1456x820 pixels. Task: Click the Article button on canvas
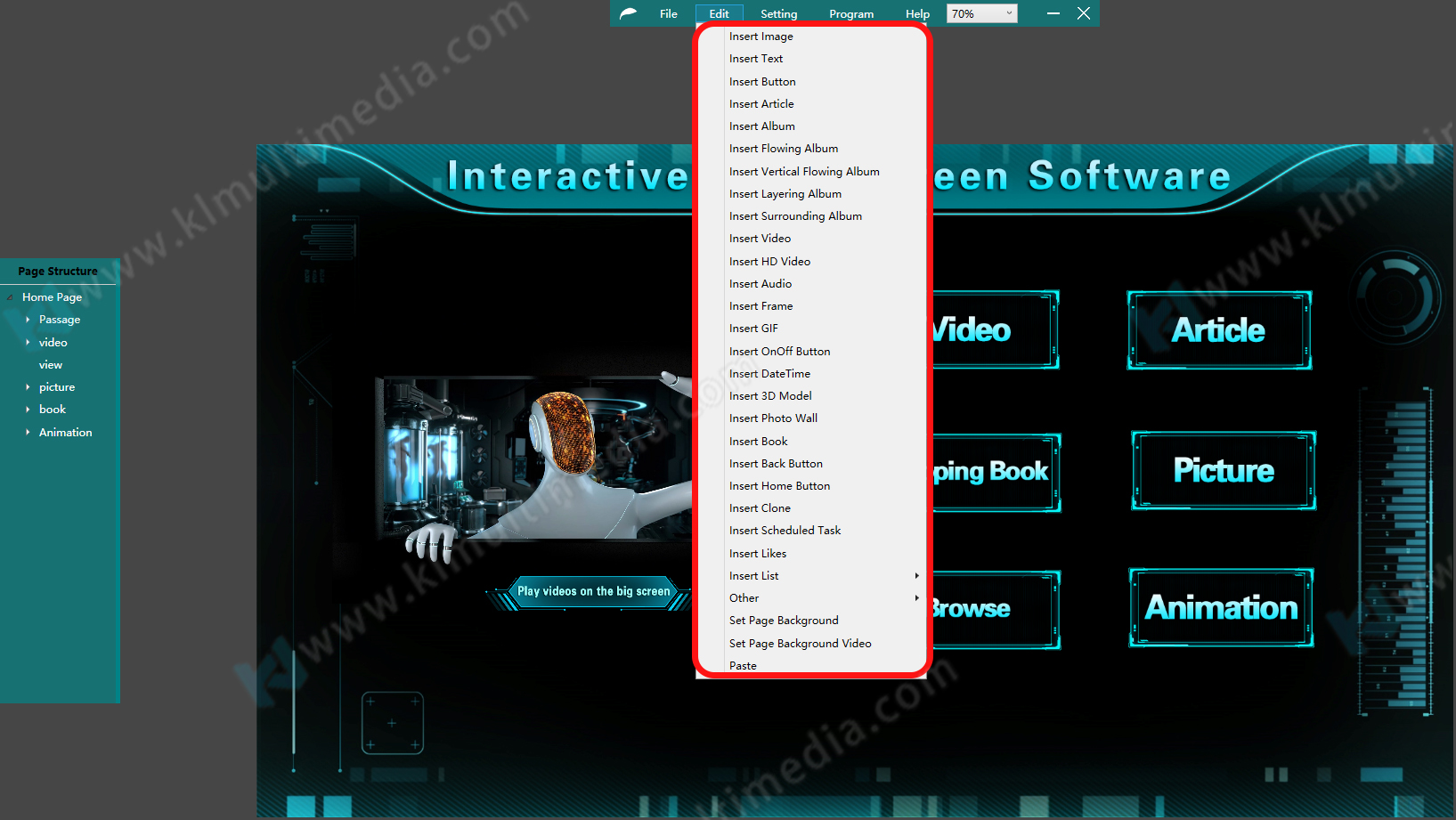point(1218,330)
